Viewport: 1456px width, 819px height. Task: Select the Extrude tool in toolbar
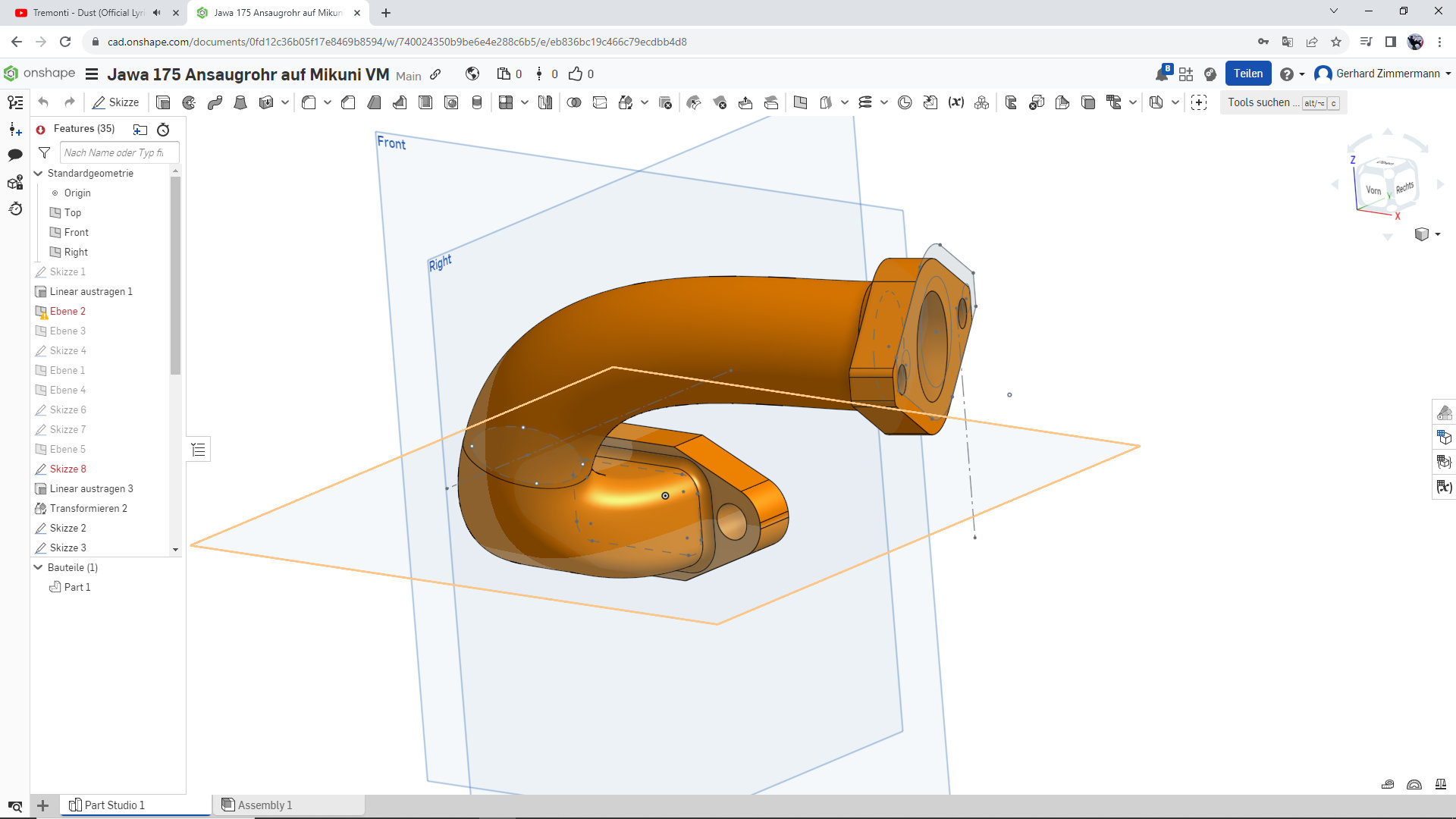(x=163, y=102)
